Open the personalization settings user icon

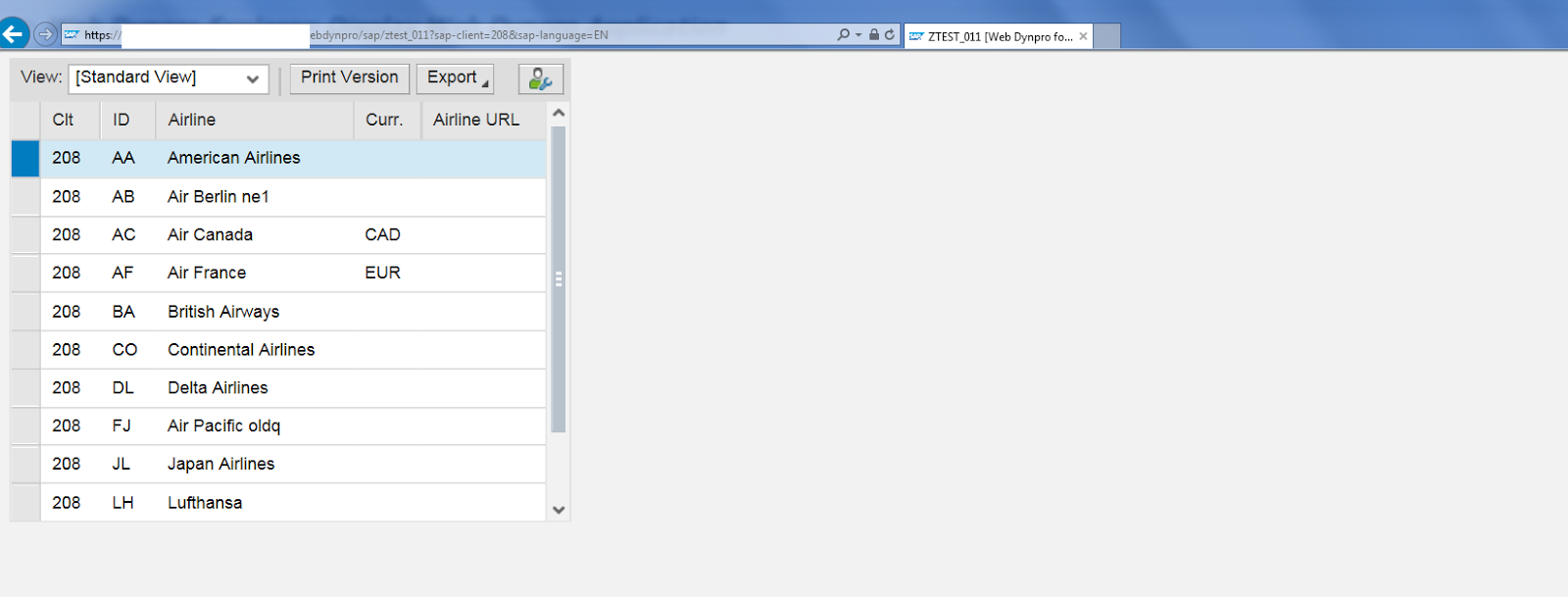[541, 78]
